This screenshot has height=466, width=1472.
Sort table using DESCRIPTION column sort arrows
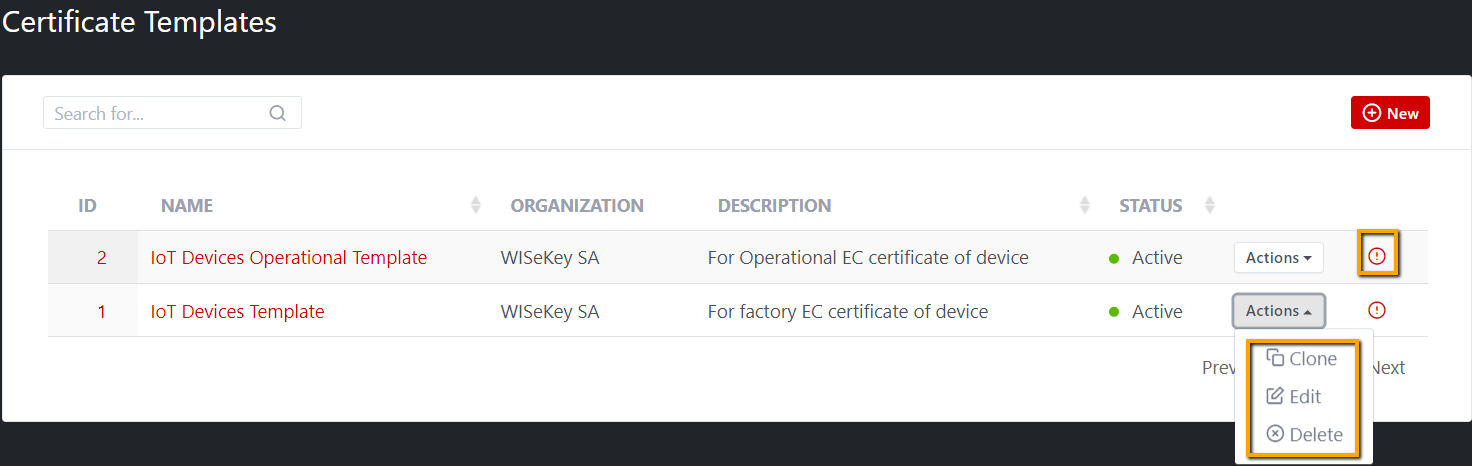[1085, 205]
